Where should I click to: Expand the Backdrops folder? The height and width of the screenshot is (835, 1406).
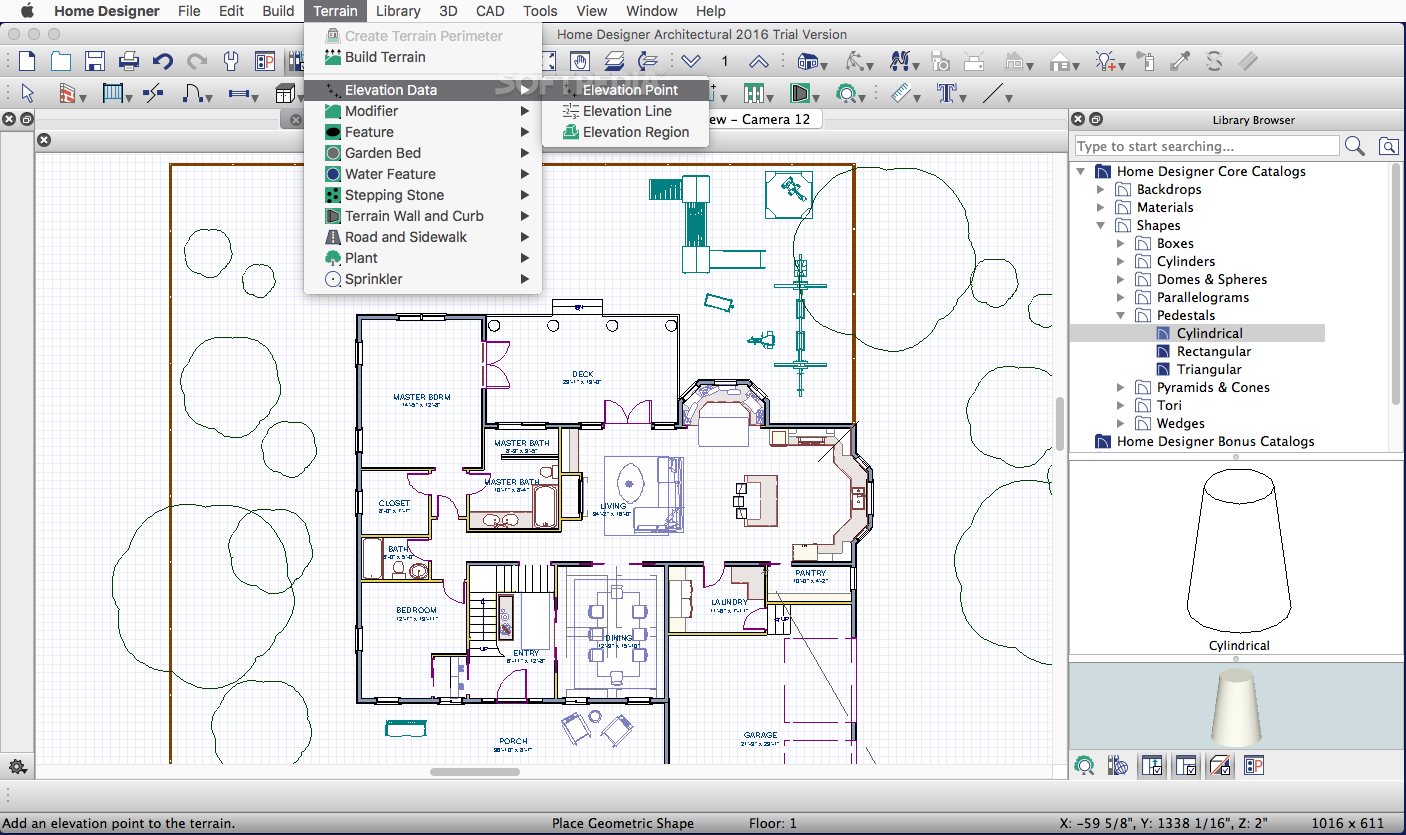point(1101,189)
